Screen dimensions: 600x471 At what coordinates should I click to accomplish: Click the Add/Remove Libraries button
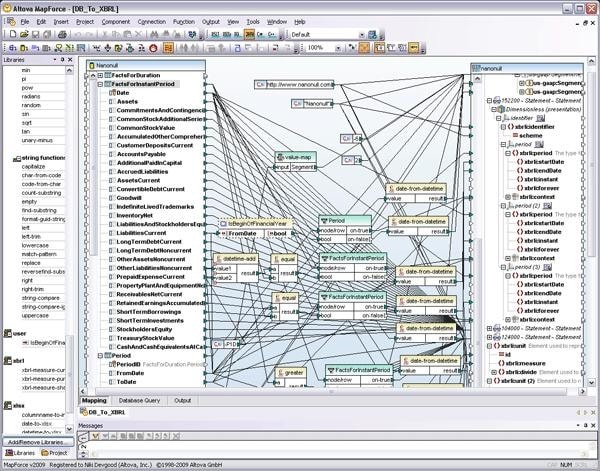pos(38,442)
